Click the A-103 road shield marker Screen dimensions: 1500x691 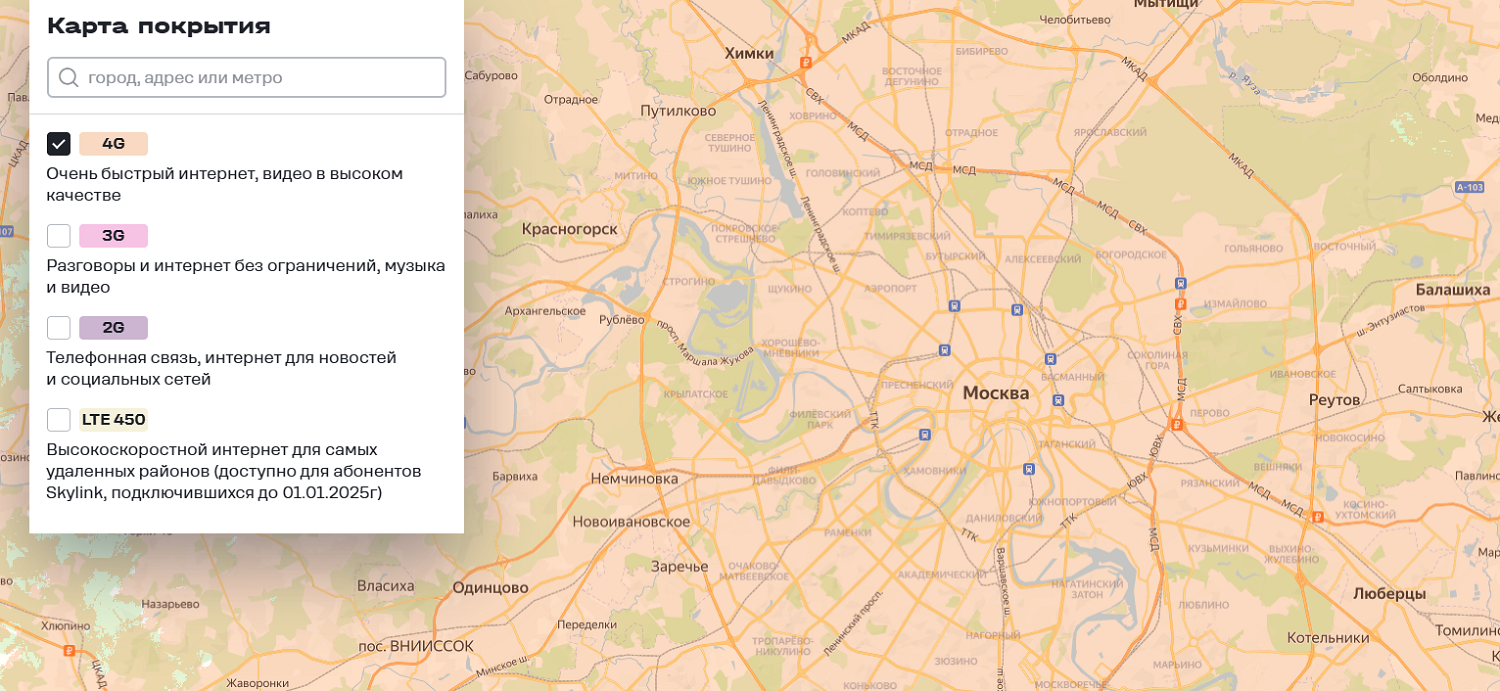coord(1469,187)
